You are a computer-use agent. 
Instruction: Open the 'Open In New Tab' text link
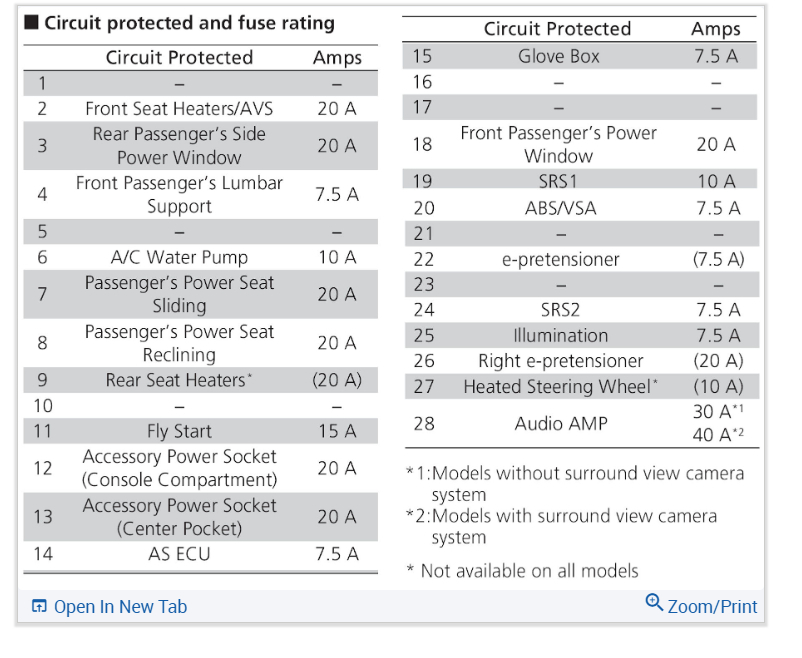point(120,606)
